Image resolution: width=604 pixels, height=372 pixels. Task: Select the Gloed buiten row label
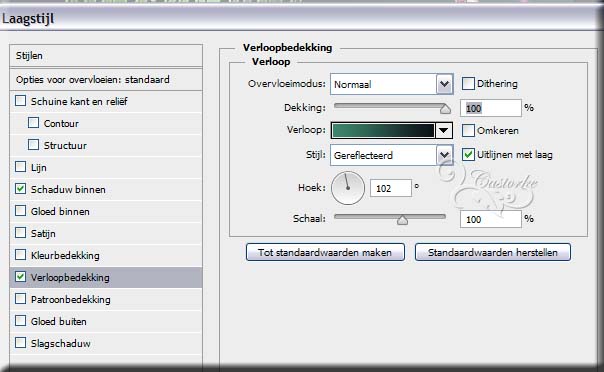click(59, 321)
